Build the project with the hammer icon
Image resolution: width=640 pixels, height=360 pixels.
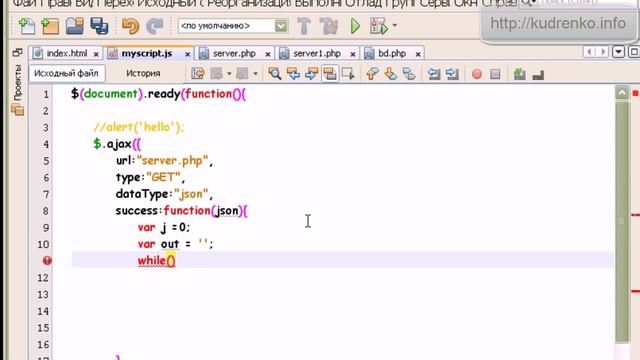pos(304,26)
